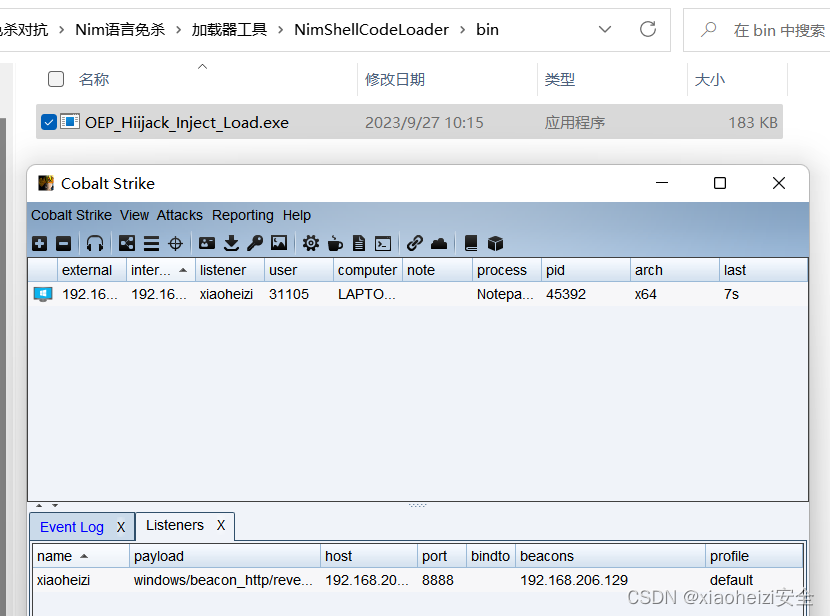Click the LAPTO... computer cell
This screenshot has width=830, height=616.
click(367, 294)
